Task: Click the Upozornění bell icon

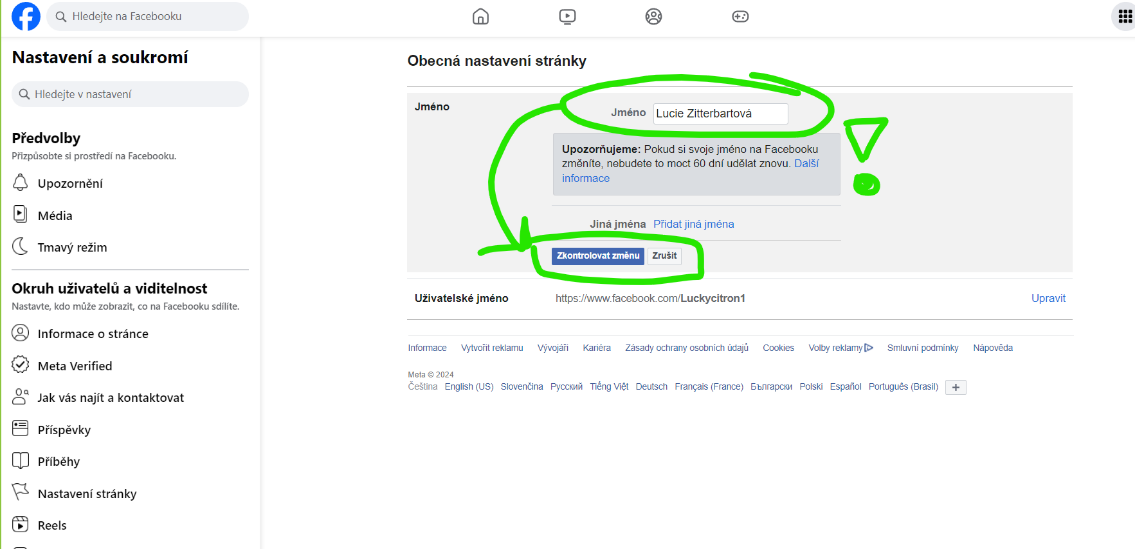Action: click(x=20, y=183)
